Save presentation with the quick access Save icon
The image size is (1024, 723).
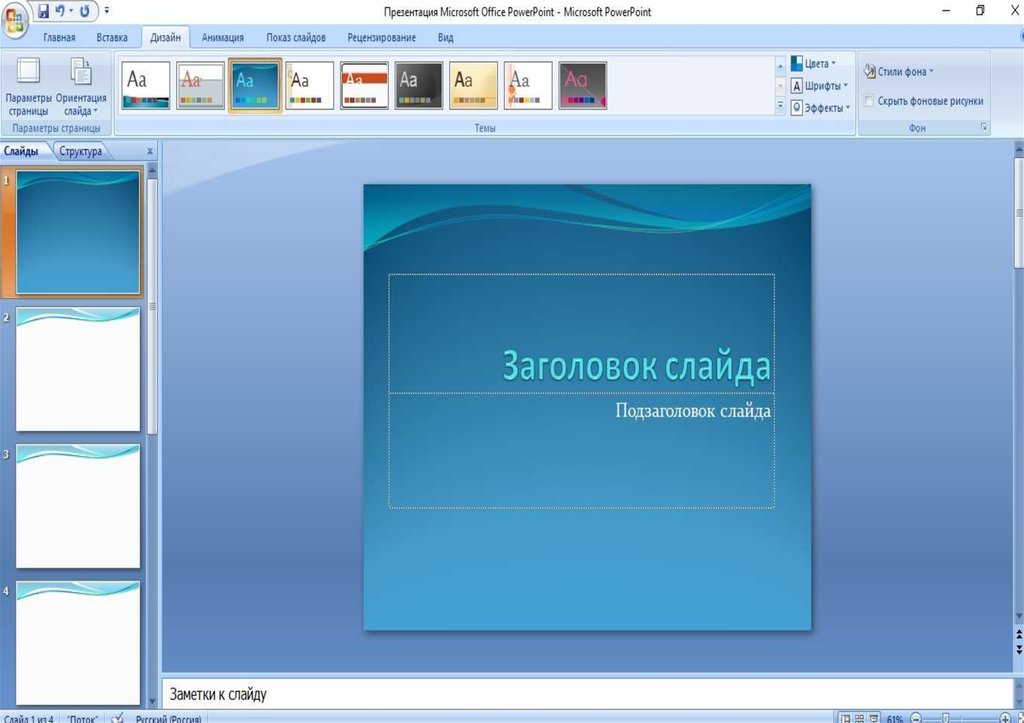click(x=43, y=11)
